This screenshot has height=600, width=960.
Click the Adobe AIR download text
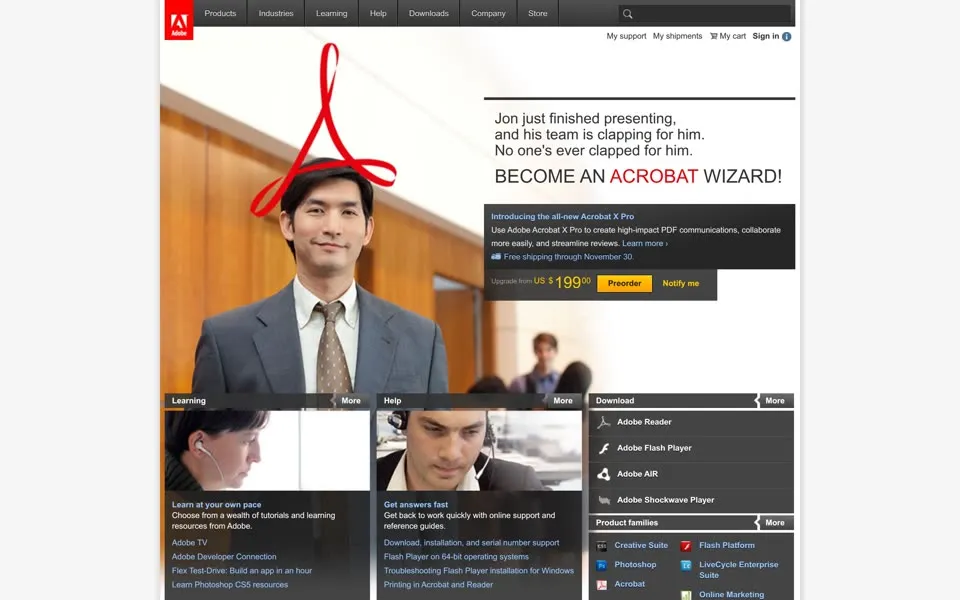click(x=637, y=474)
